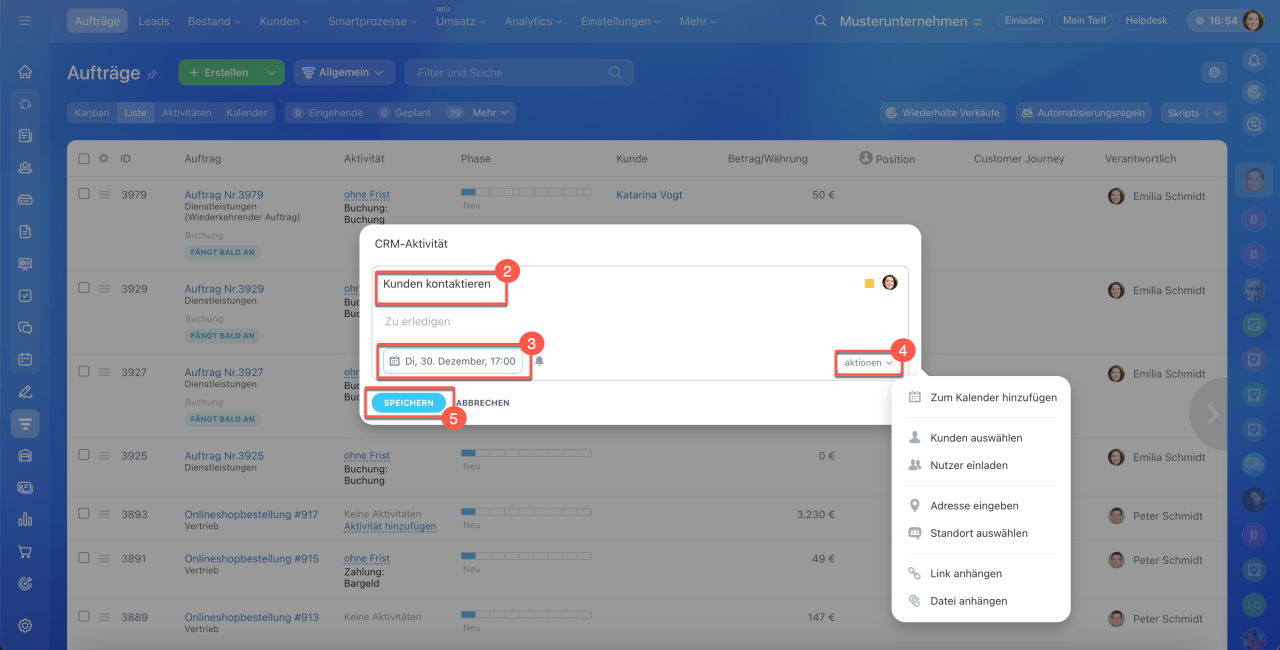Click the bell reminder icon beside the deadline
Screen dimensions: 1280x650
click(540, 361)
